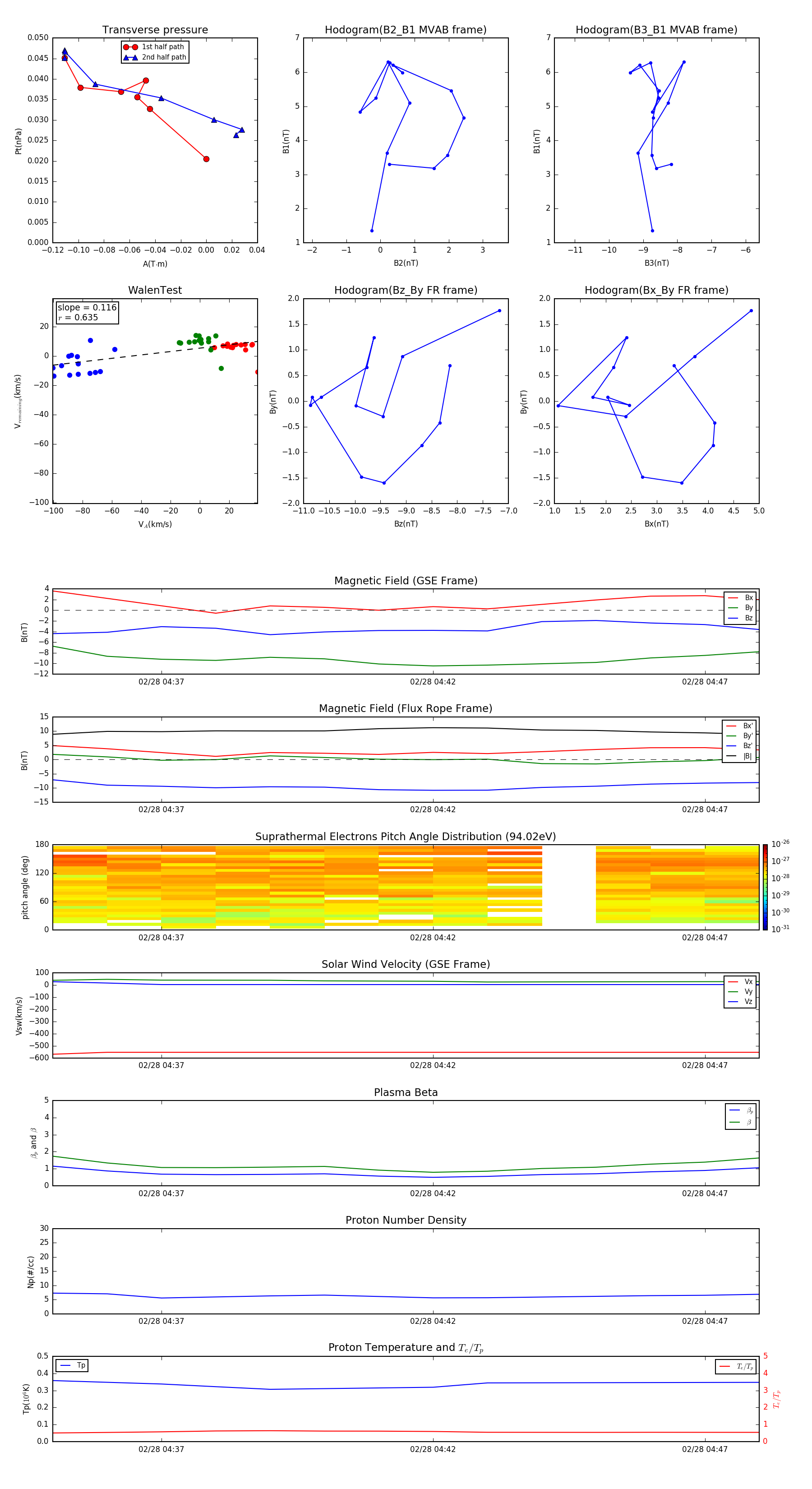The image size is (812, 1489).
Task: Click 'Magnetic Field (GSE Frame)' title
Action: [x=406, y=581]
